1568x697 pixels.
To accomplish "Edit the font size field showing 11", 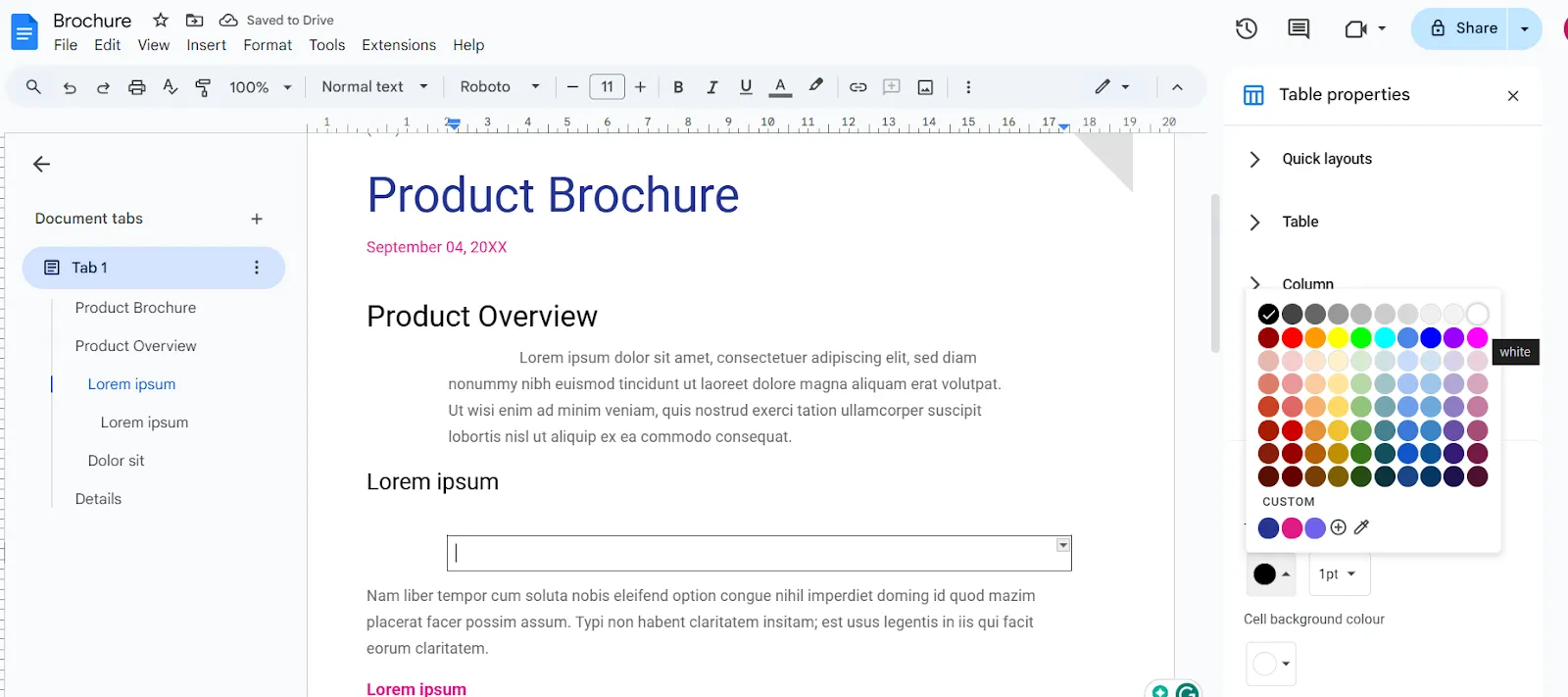I will pos(607,87).
